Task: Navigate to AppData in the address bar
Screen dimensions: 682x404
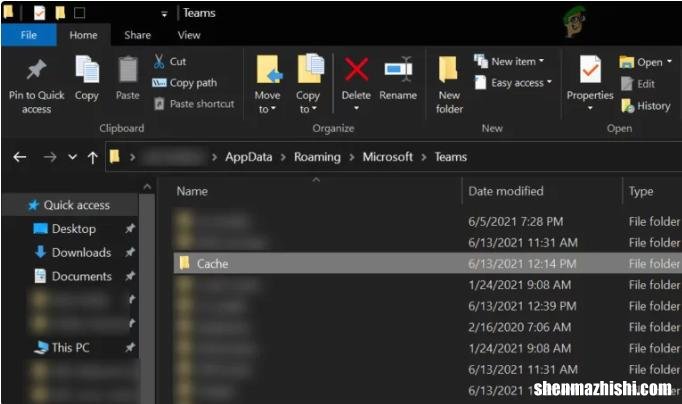Action: (249, 157)
